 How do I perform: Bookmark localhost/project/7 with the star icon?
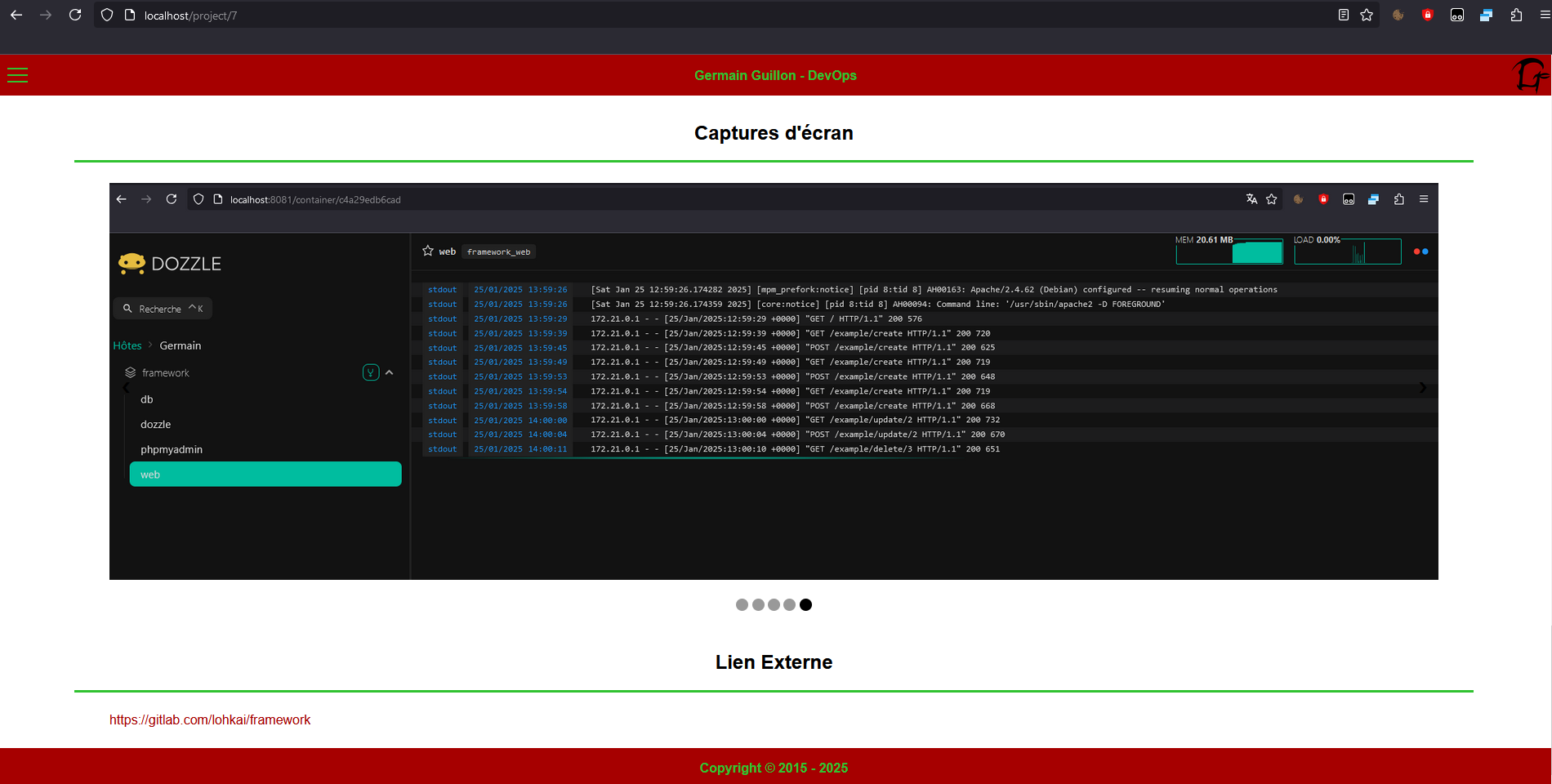[x=1367, y=15]
